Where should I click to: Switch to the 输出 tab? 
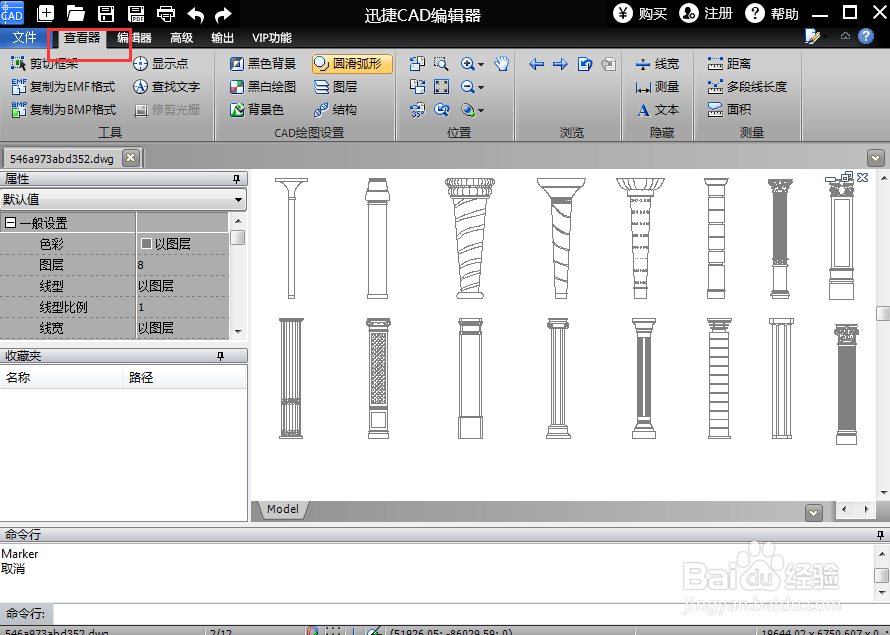222,38
